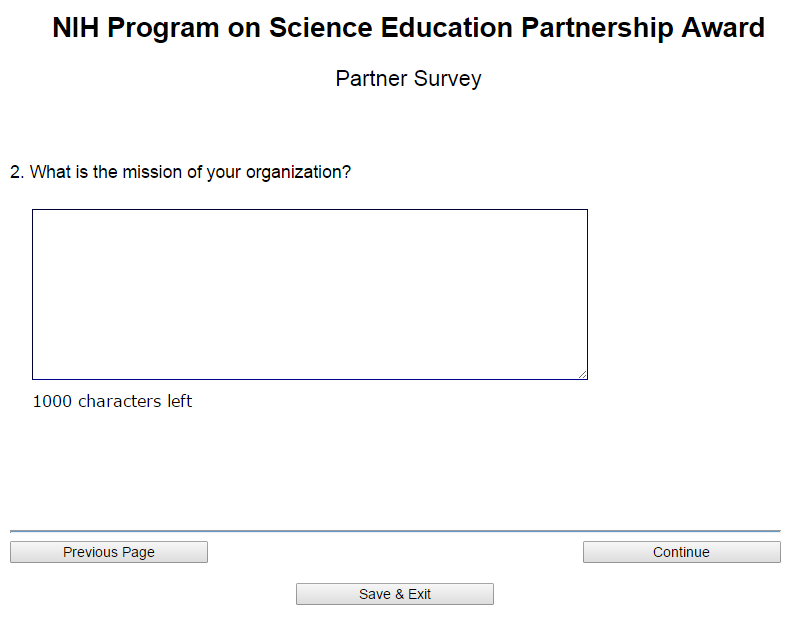This screenshot has height=617, width=807.
Task: Click the "1000 characters left" counter text
Action: tap(112, 402)
